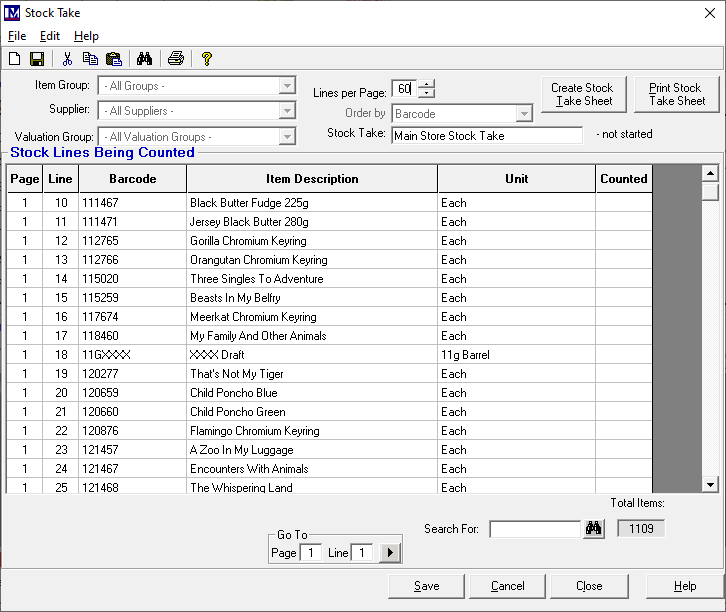Click the Create Stock Take Sheet button
Viewport: 726px width, 612px height.
click(584, 94)
